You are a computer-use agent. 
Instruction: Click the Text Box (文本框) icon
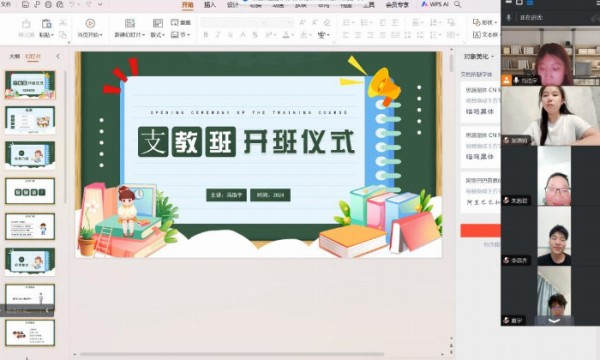coord(477,35)
